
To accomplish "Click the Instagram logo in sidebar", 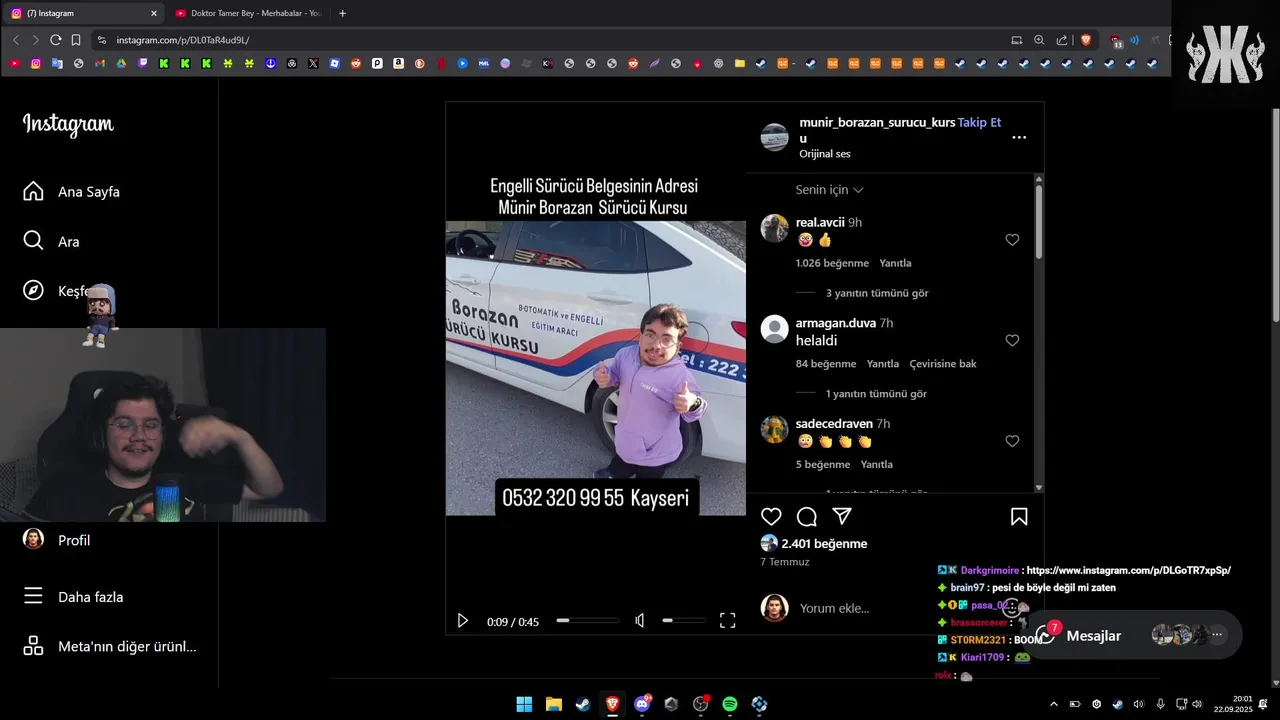I will pos(68,124).
